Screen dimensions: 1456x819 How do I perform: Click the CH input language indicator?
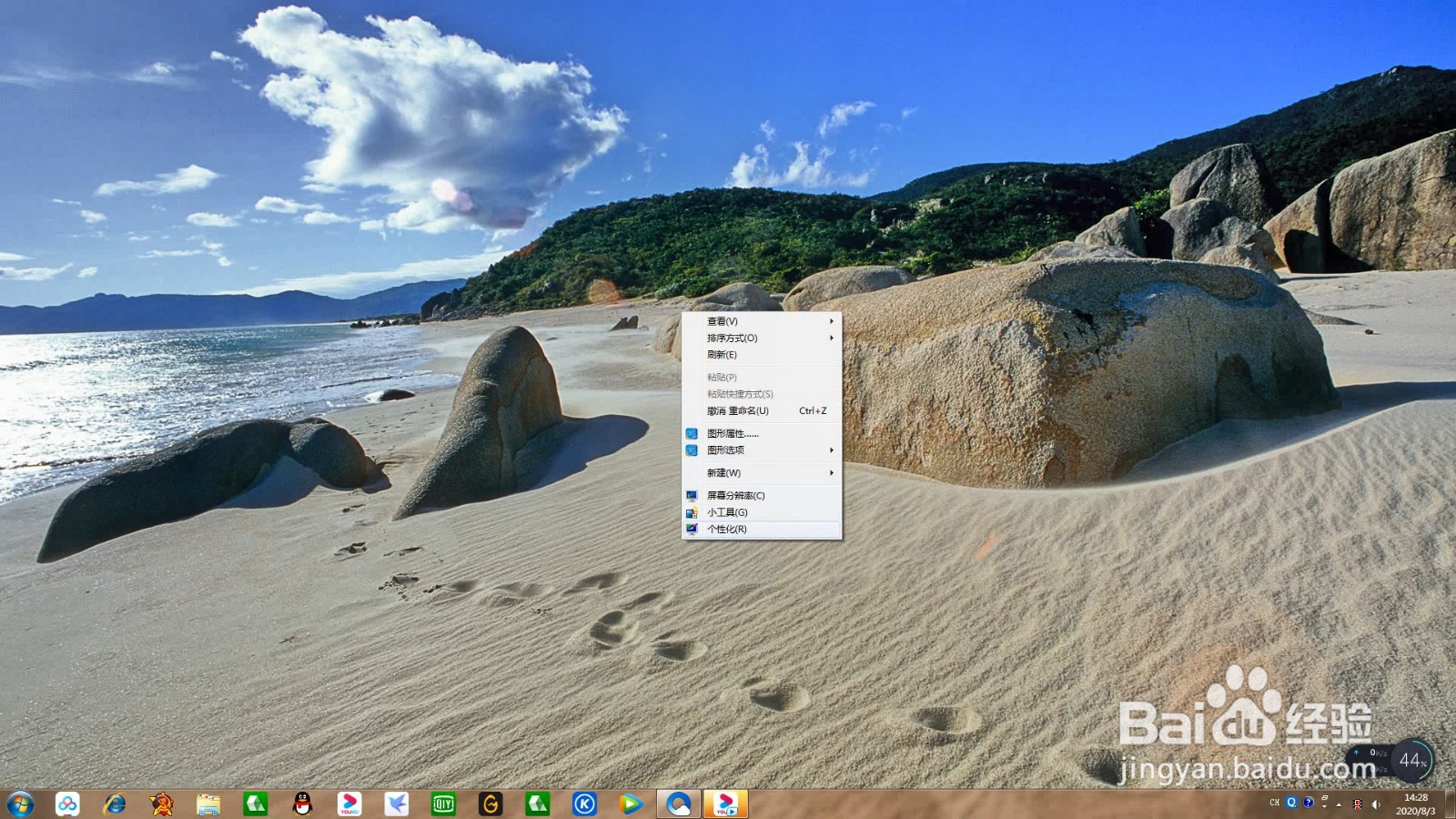1275,803
